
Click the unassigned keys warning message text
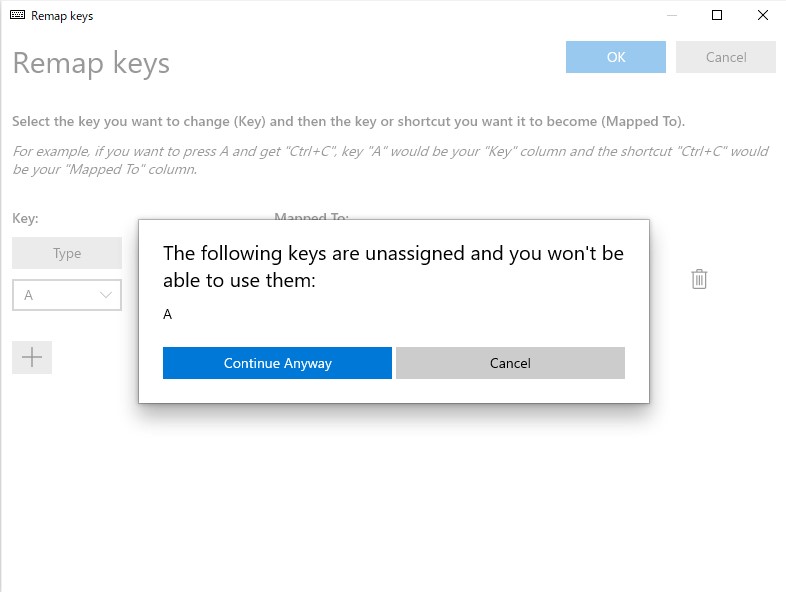393,266
